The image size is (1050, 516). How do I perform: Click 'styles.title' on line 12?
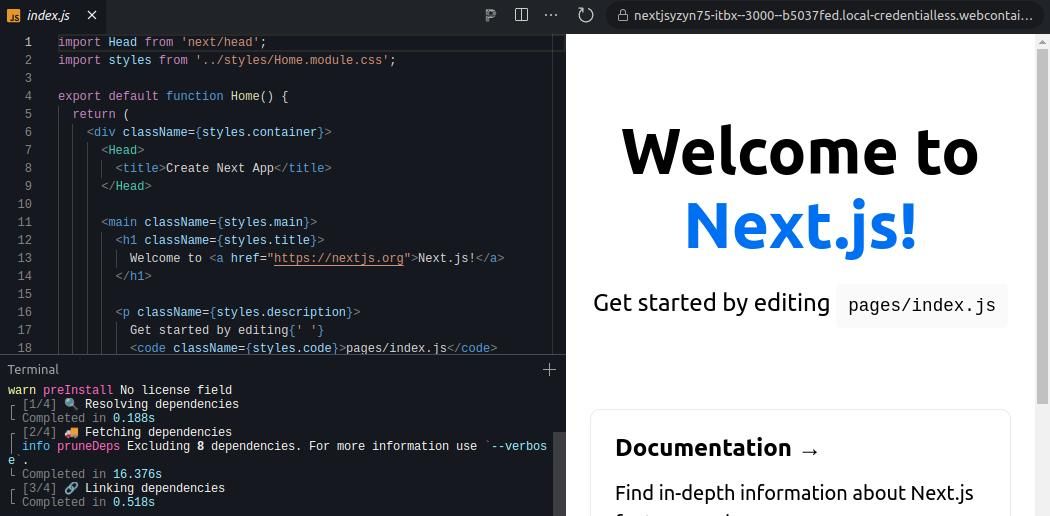tap(271, 240)
